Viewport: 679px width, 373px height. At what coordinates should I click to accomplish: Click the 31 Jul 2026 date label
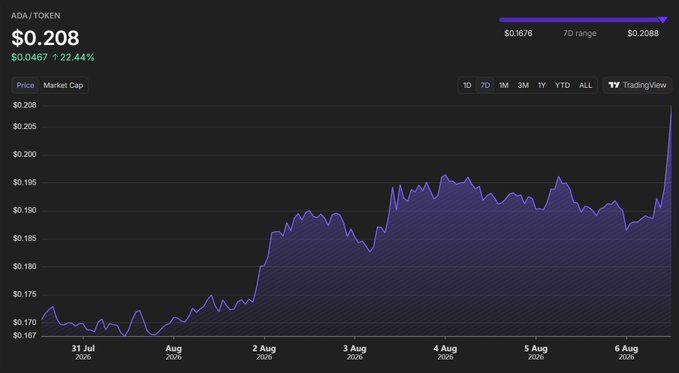[83, 352]
